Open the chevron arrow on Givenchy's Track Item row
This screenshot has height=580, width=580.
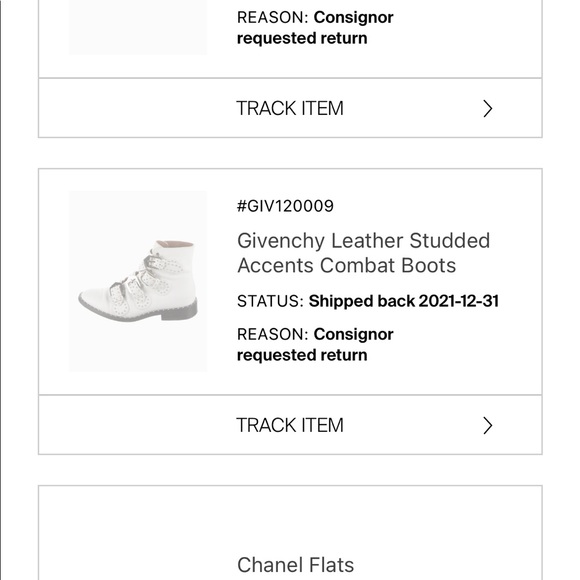[x=488, y=425]
